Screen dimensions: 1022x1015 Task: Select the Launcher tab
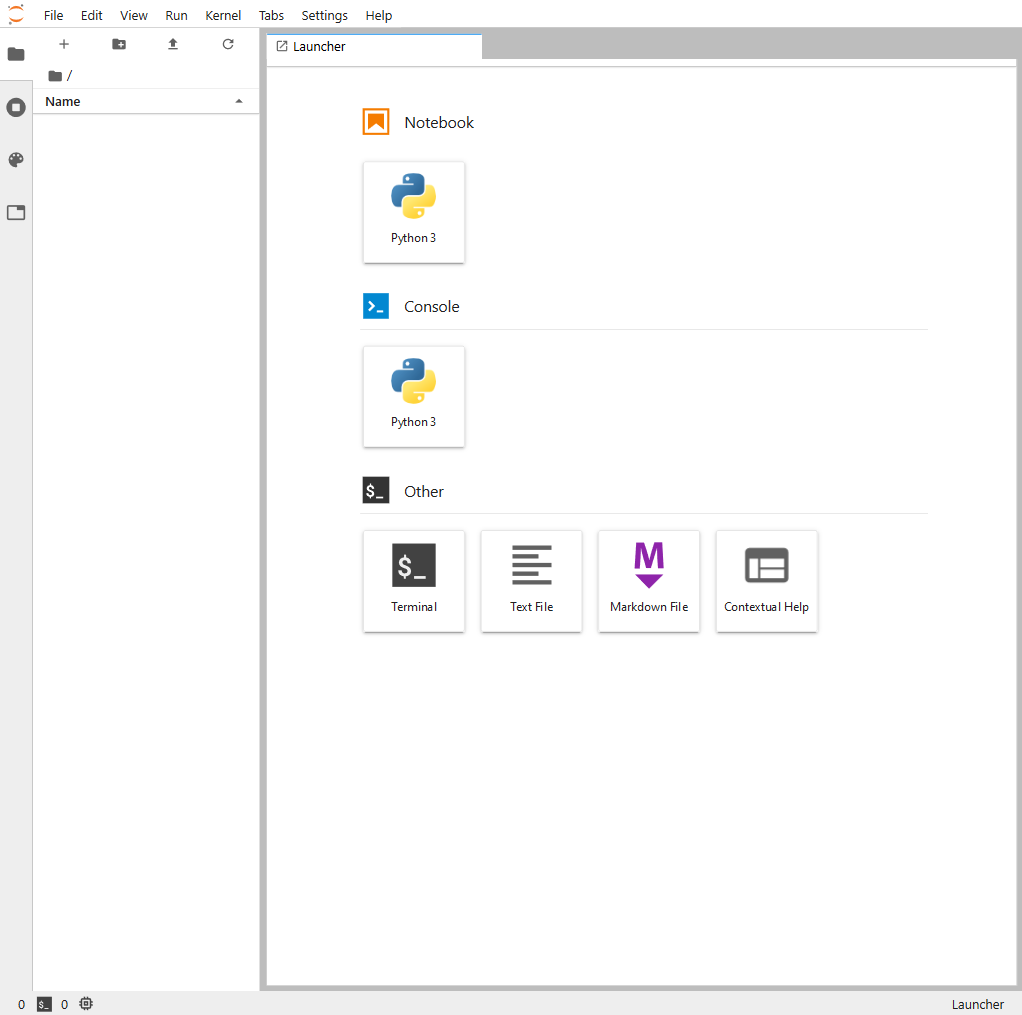[373, 46]
